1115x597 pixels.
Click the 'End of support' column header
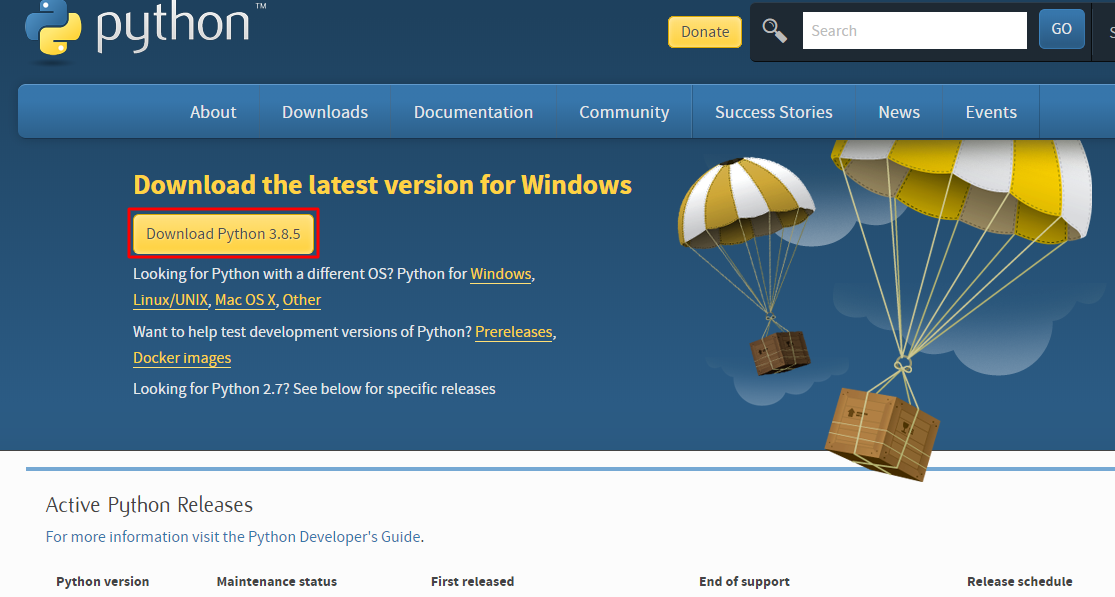tap(744, 581)
